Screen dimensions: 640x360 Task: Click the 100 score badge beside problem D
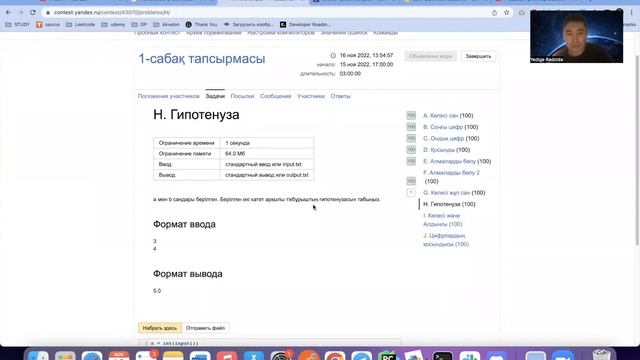click(411, 150)
